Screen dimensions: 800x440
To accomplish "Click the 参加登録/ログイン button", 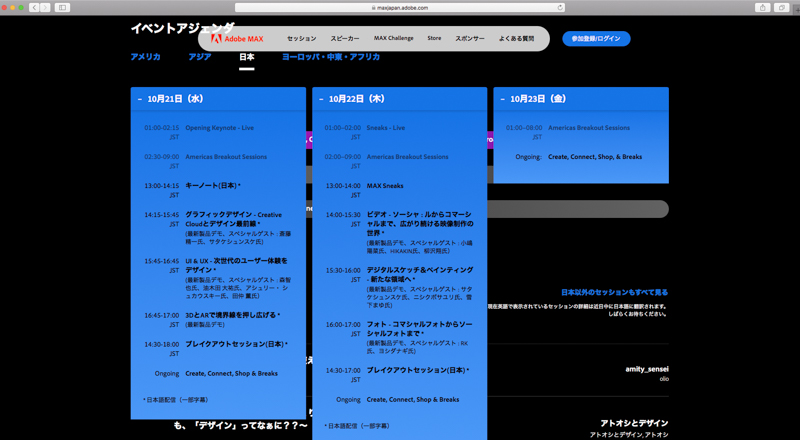I will (x=596, y=39).
